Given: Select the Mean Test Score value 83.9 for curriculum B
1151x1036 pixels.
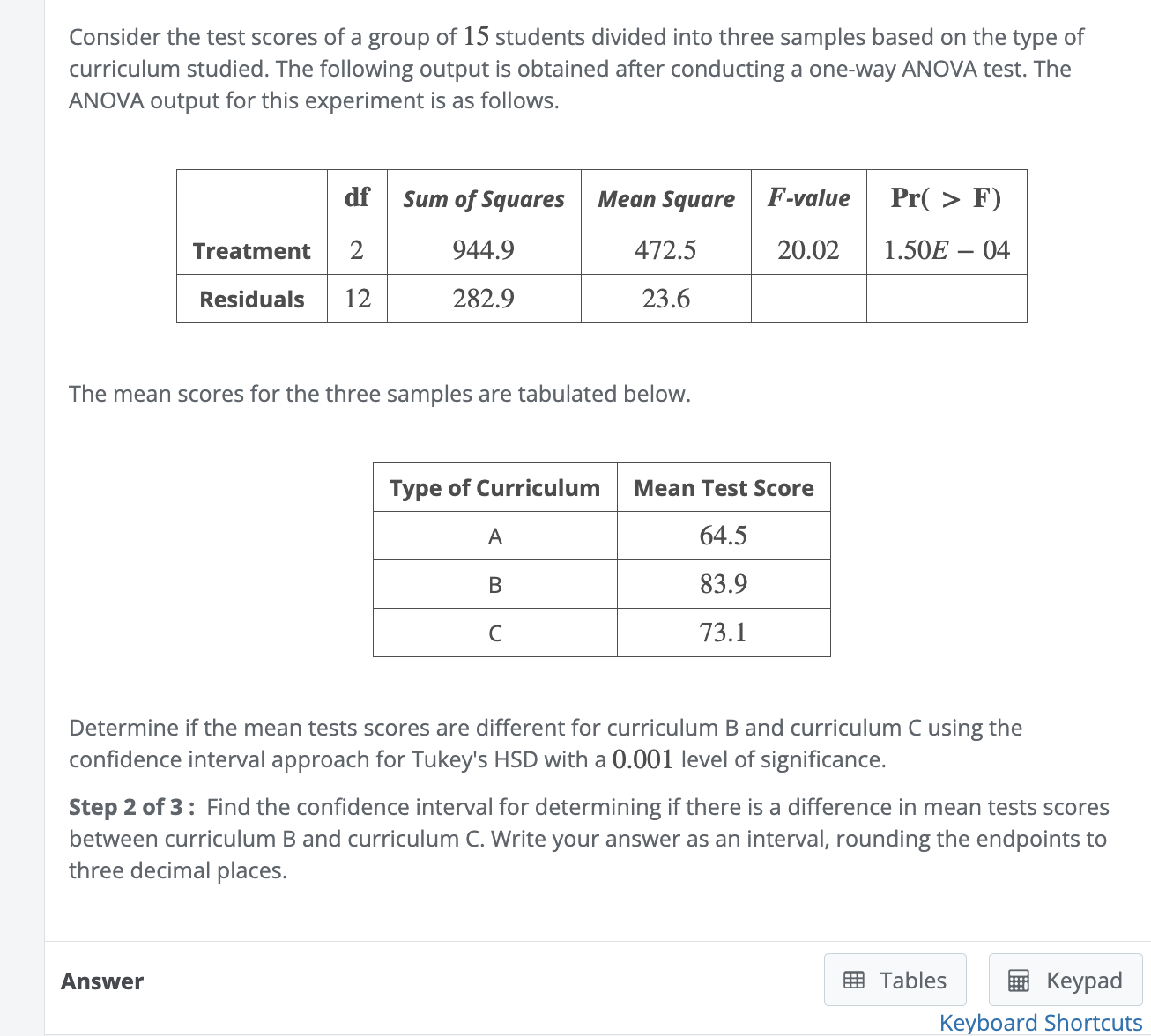Looking at the screenshot, I should coord(723,583).
